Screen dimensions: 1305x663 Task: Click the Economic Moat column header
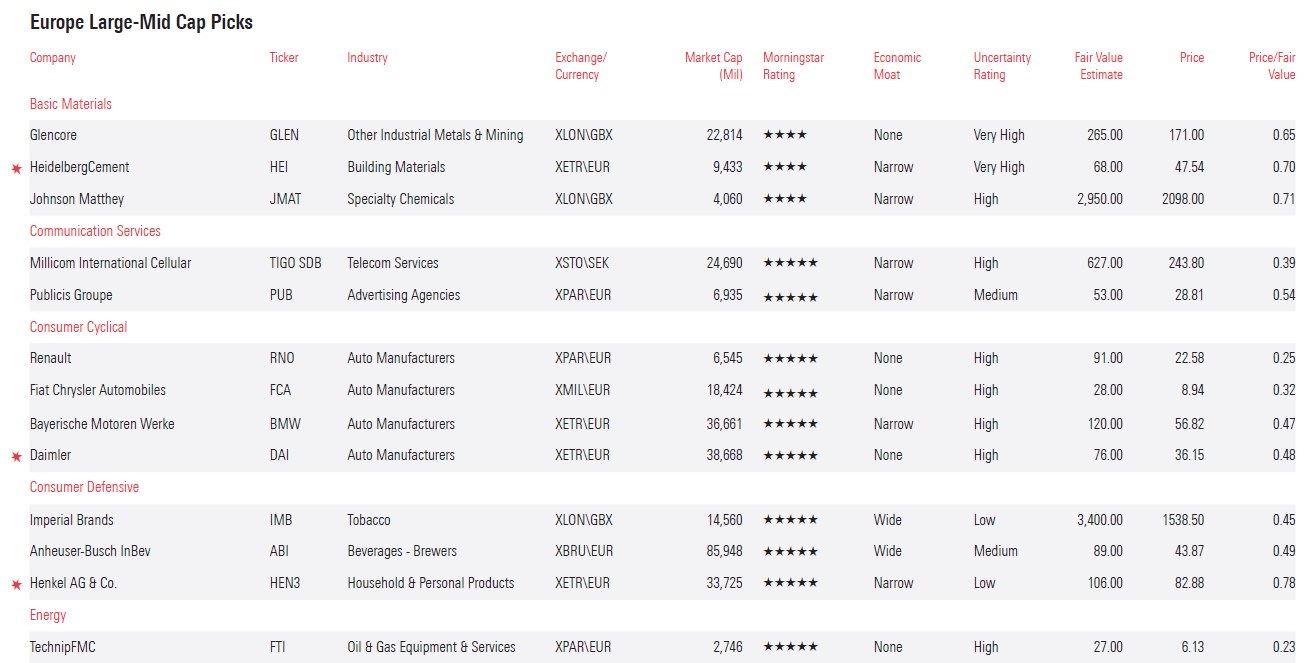click(x=897, y=66)
